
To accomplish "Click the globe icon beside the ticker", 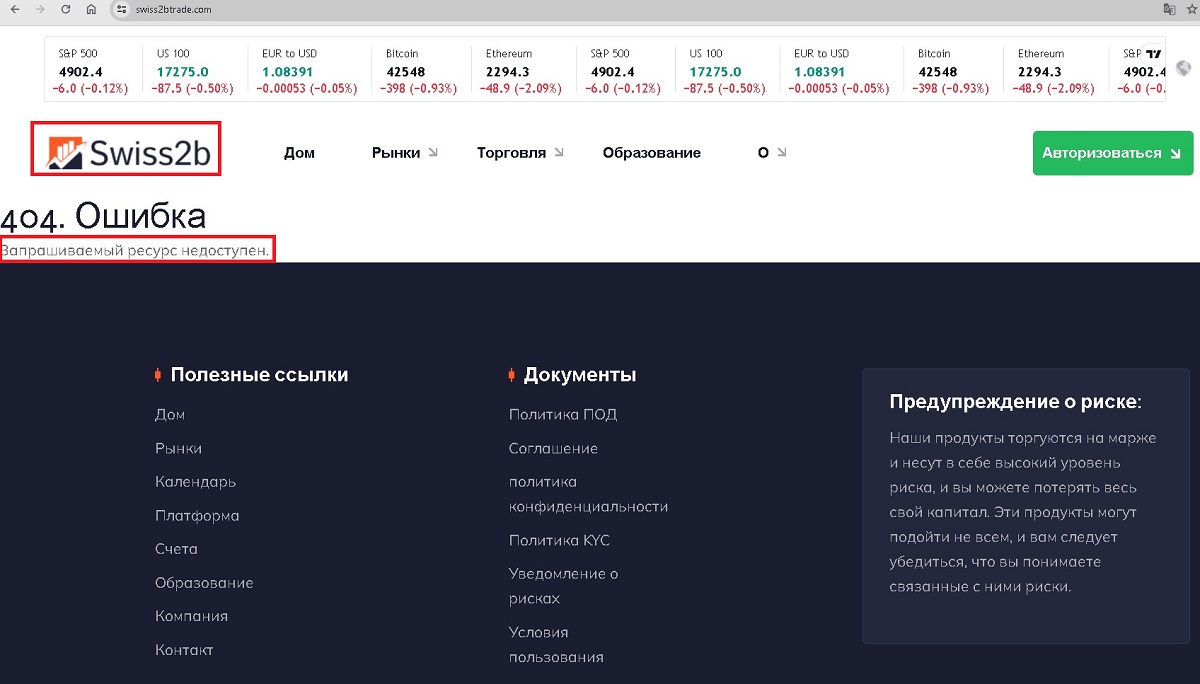I will (1184, 68).
